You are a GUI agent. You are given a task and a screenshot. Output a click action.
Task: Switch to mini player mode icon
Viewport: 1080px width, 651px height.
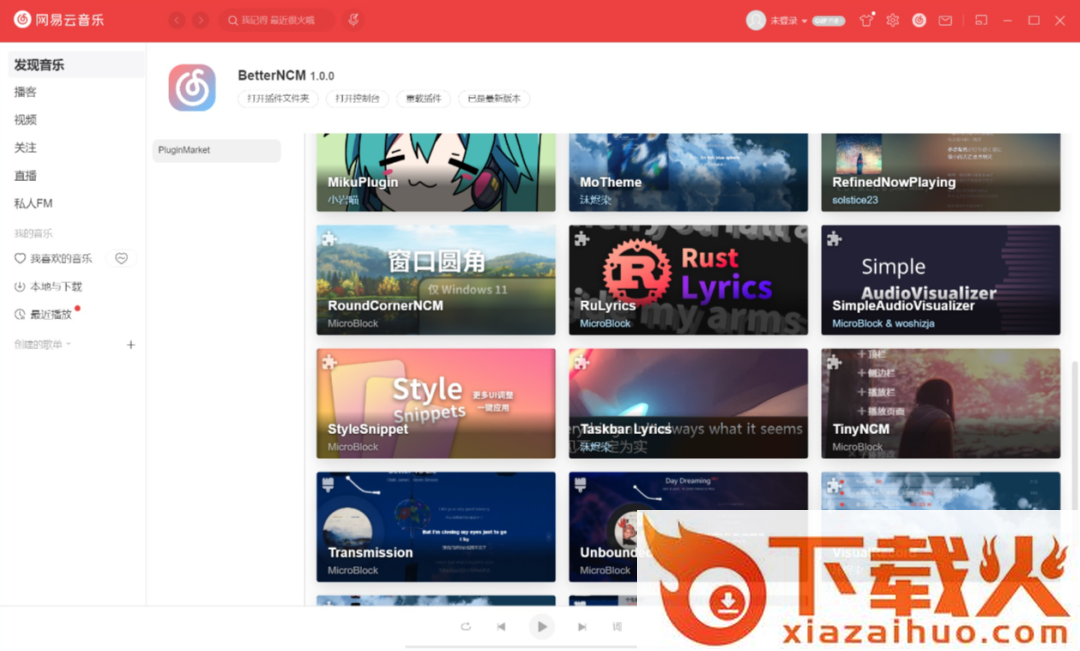(982, 21)
